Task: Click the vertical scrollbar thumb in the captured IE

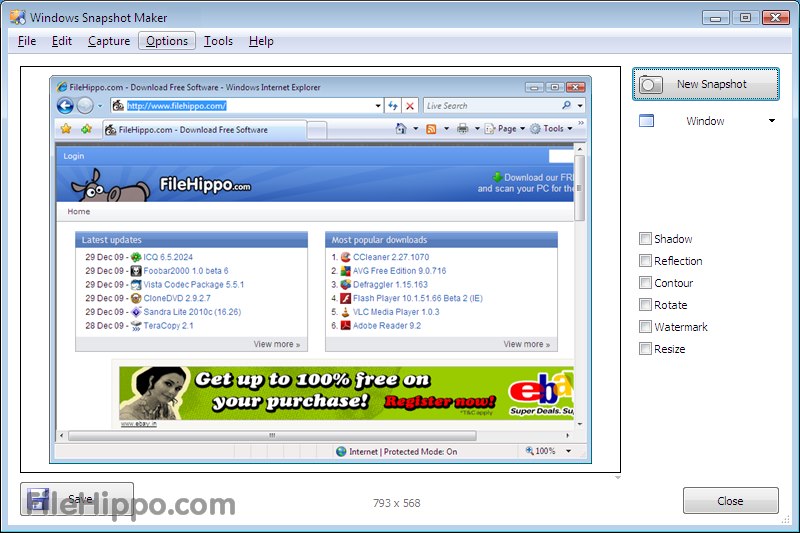Action: pos(579,188)
